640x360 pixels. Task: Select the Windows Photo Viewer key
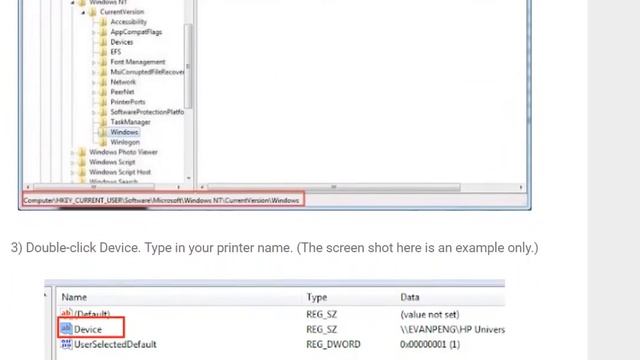[x=123, y=152]
